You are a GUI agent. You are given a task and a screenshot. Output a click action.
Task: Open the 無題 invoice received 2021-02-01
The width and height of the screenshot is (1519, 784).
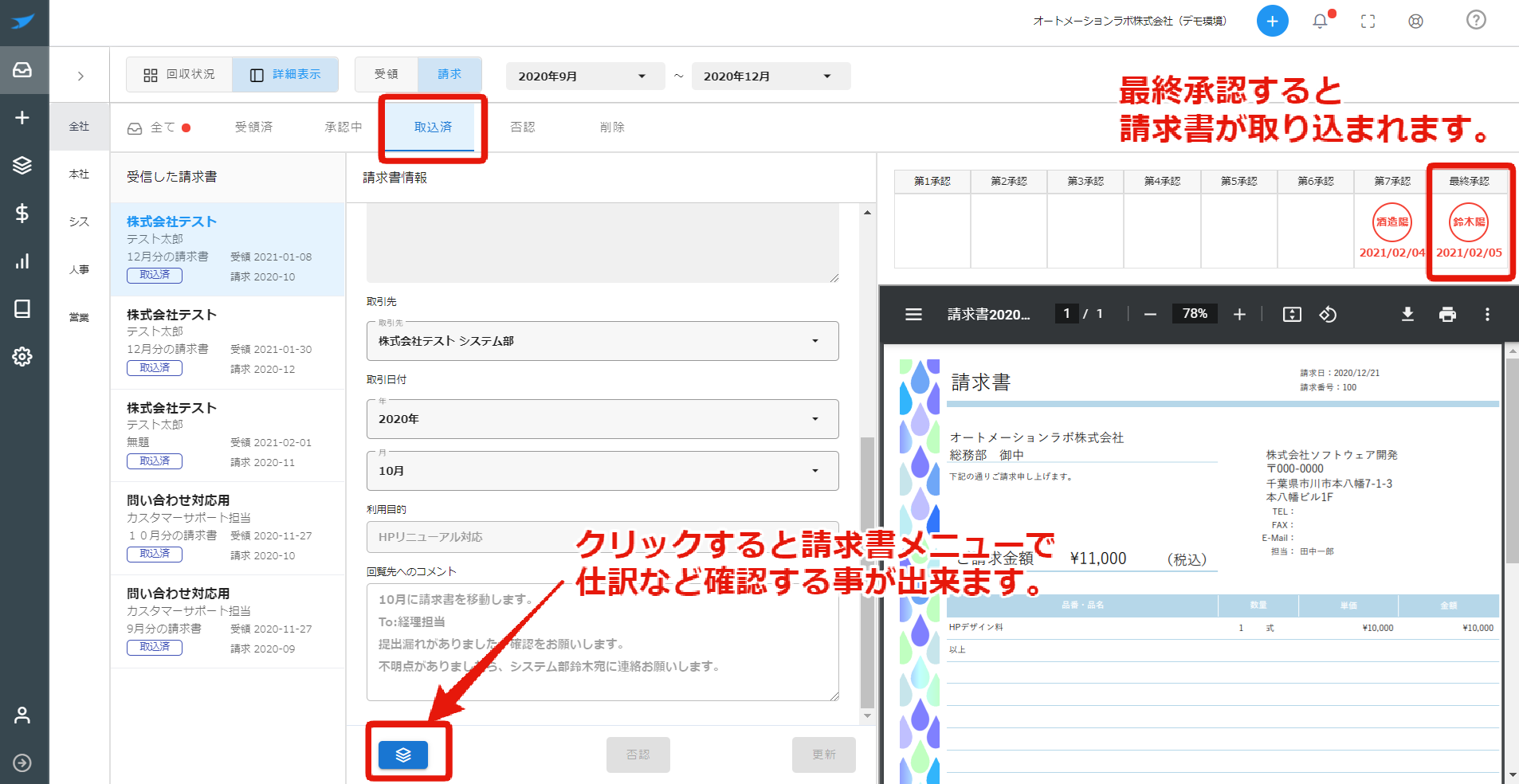[227, 436]
